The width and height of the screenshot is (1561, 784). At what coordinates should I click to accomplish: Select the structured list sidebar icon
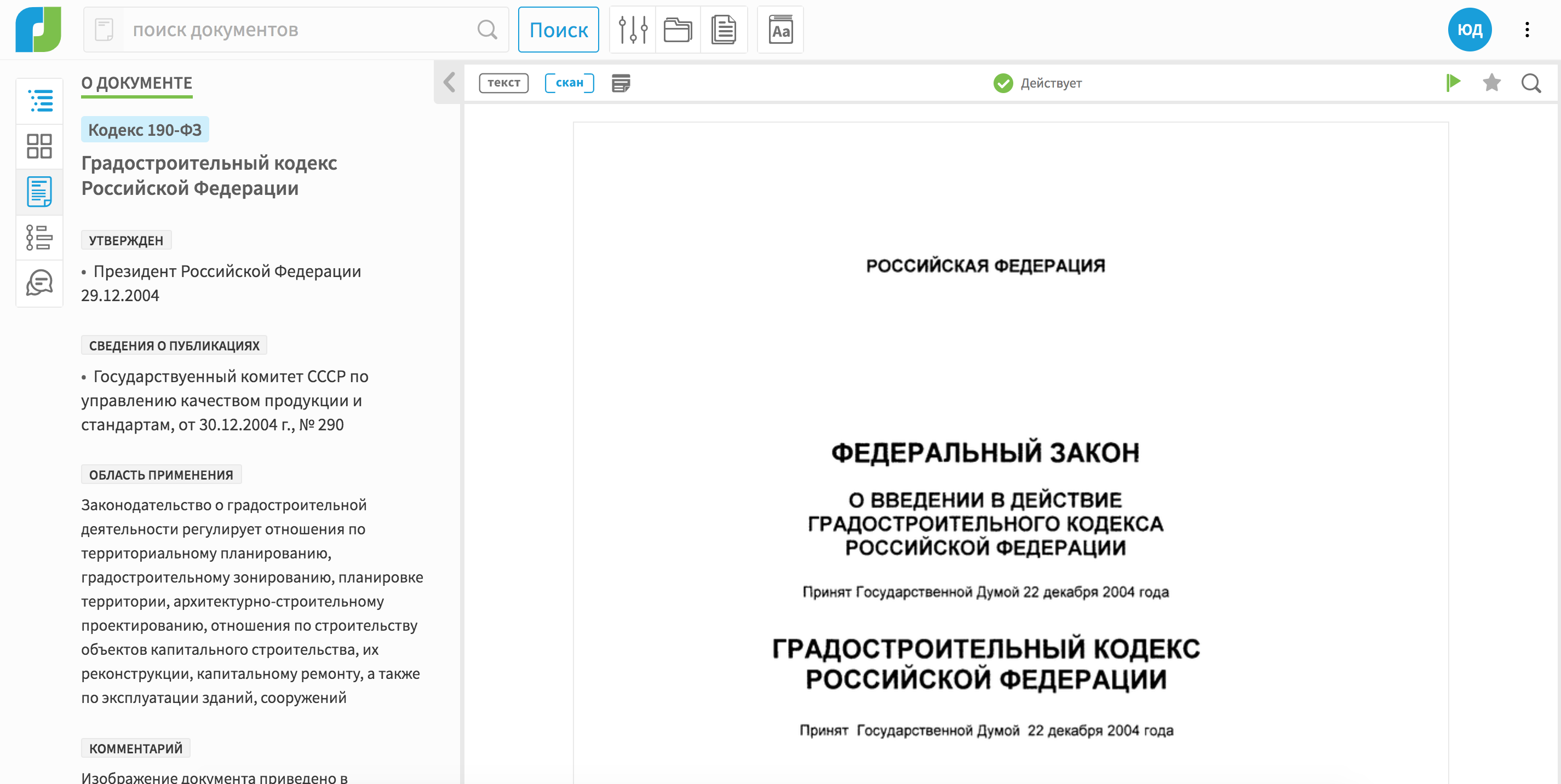tap(40, 238)
